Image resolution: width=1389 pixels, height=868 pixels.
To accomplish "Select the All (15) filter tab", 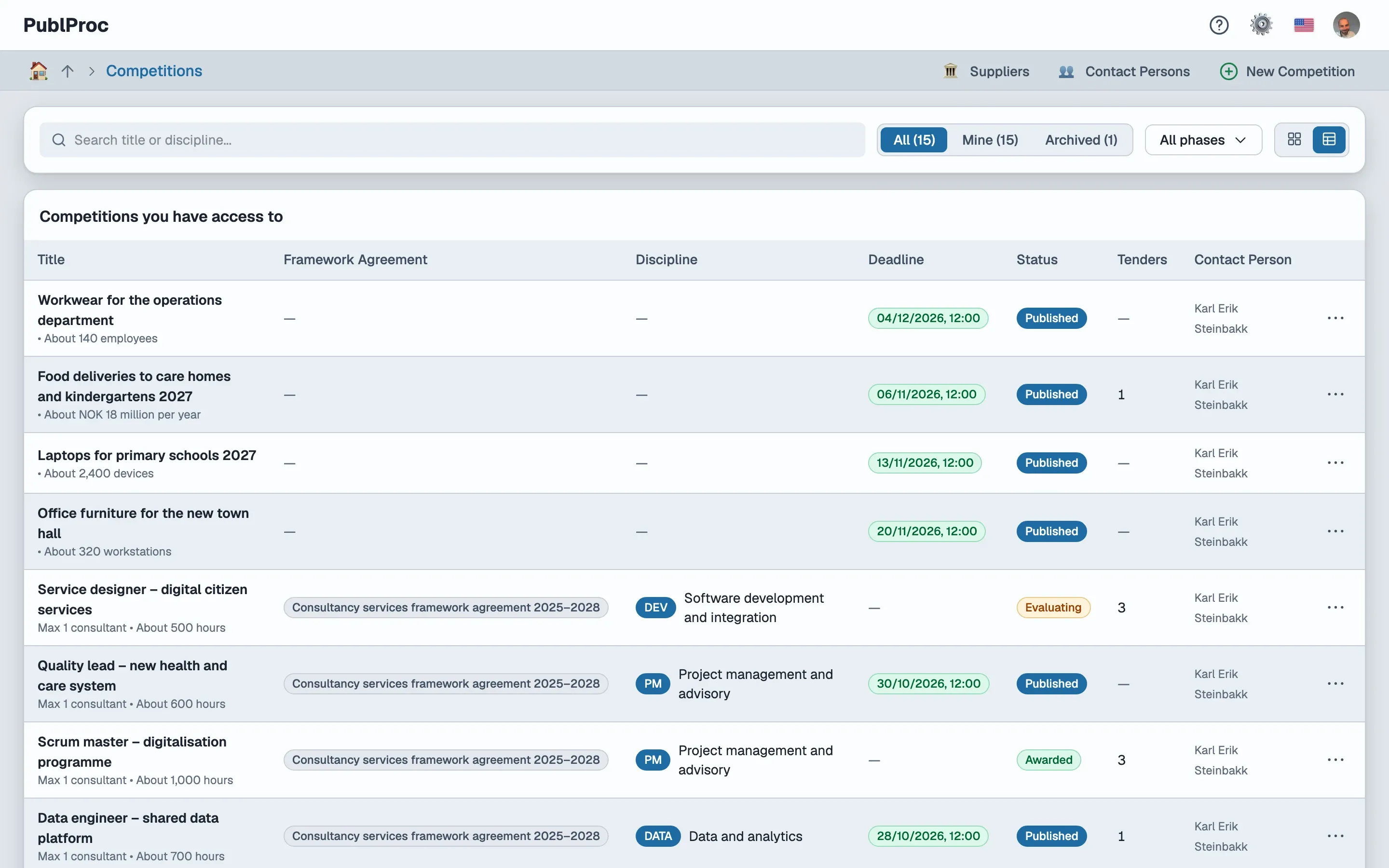I will pyautogui.click(x=914, y=140).
